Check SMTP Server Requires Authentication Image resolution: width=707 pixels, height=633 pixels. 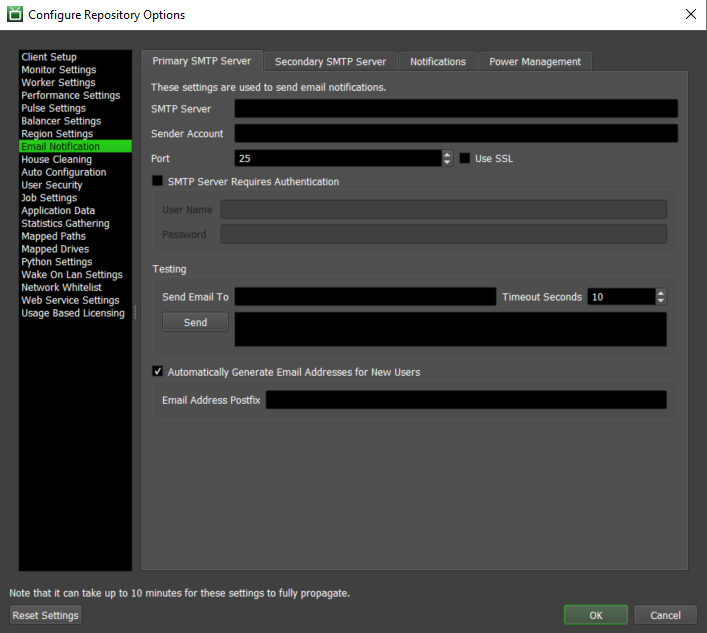click(x=157, y=181)
